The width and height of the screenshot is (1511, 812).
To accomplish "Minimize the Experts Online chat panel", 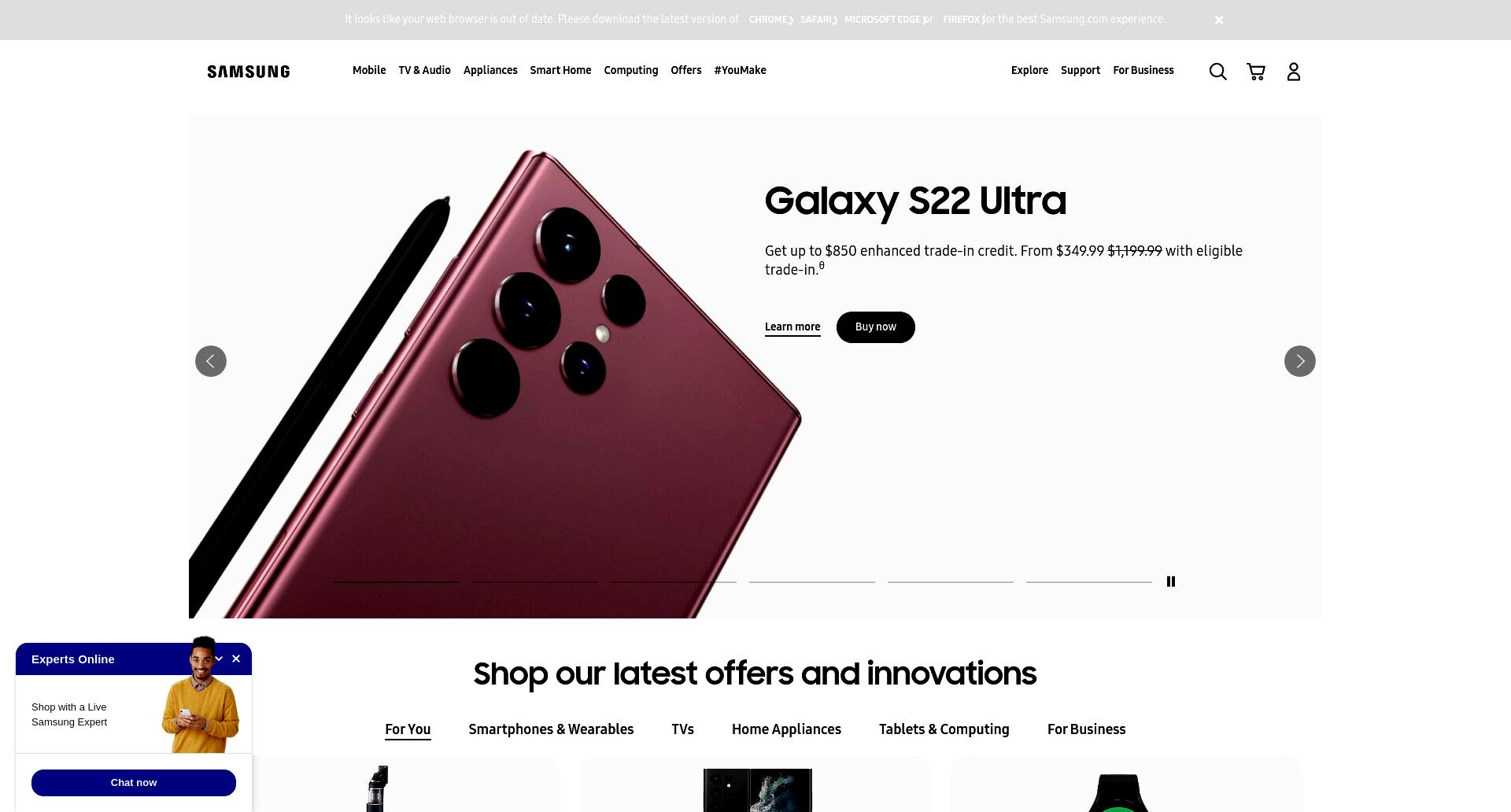I will click(x=220, y=659).
